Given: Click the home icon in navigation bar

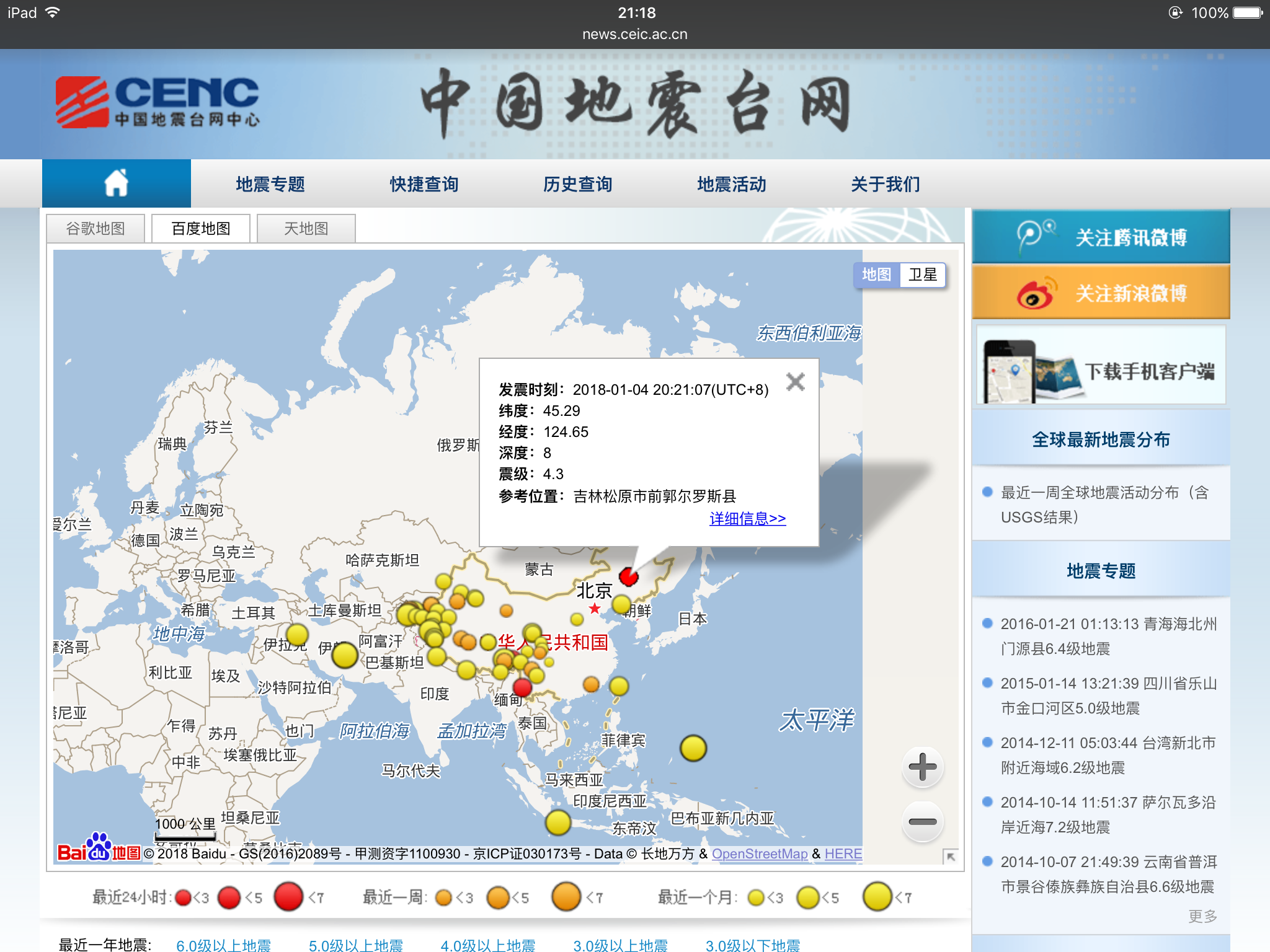Looking at the screenshot, I should pos(116,183).
